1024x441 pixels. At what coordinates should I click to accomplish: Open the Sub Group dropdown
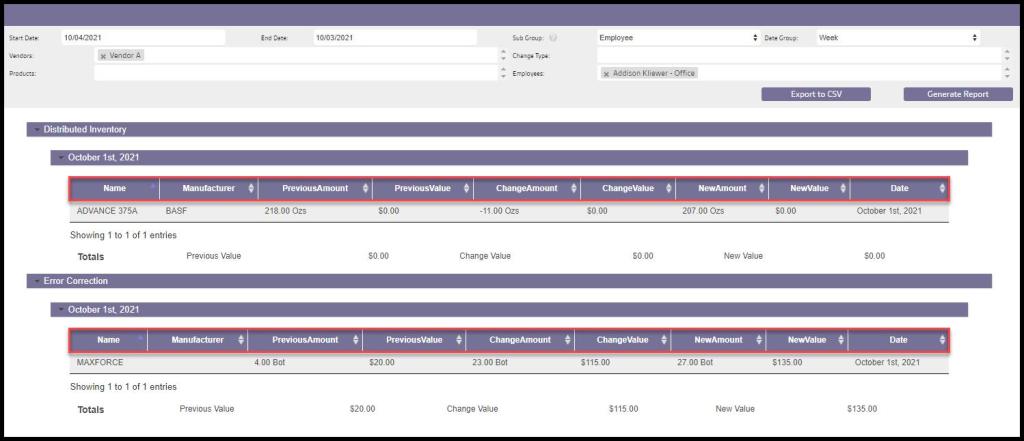[x=677, y=38]
